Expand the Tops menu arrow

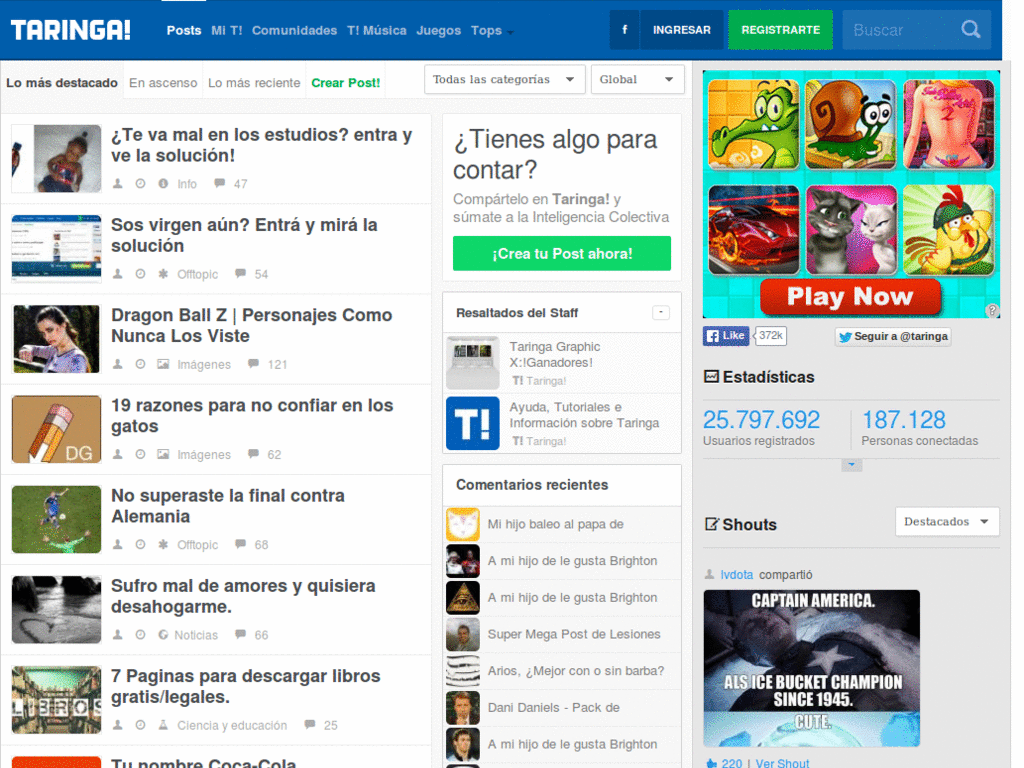[510, 32]
